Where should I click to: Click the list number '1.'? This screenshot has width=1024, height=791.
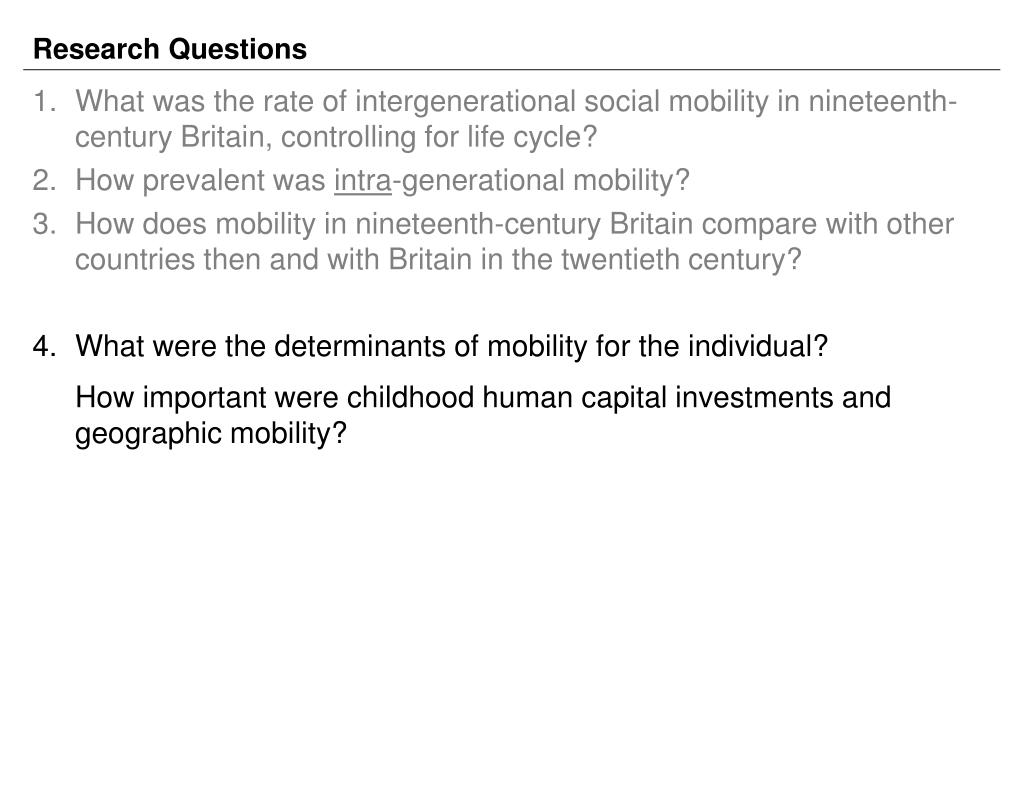[45, 102]
